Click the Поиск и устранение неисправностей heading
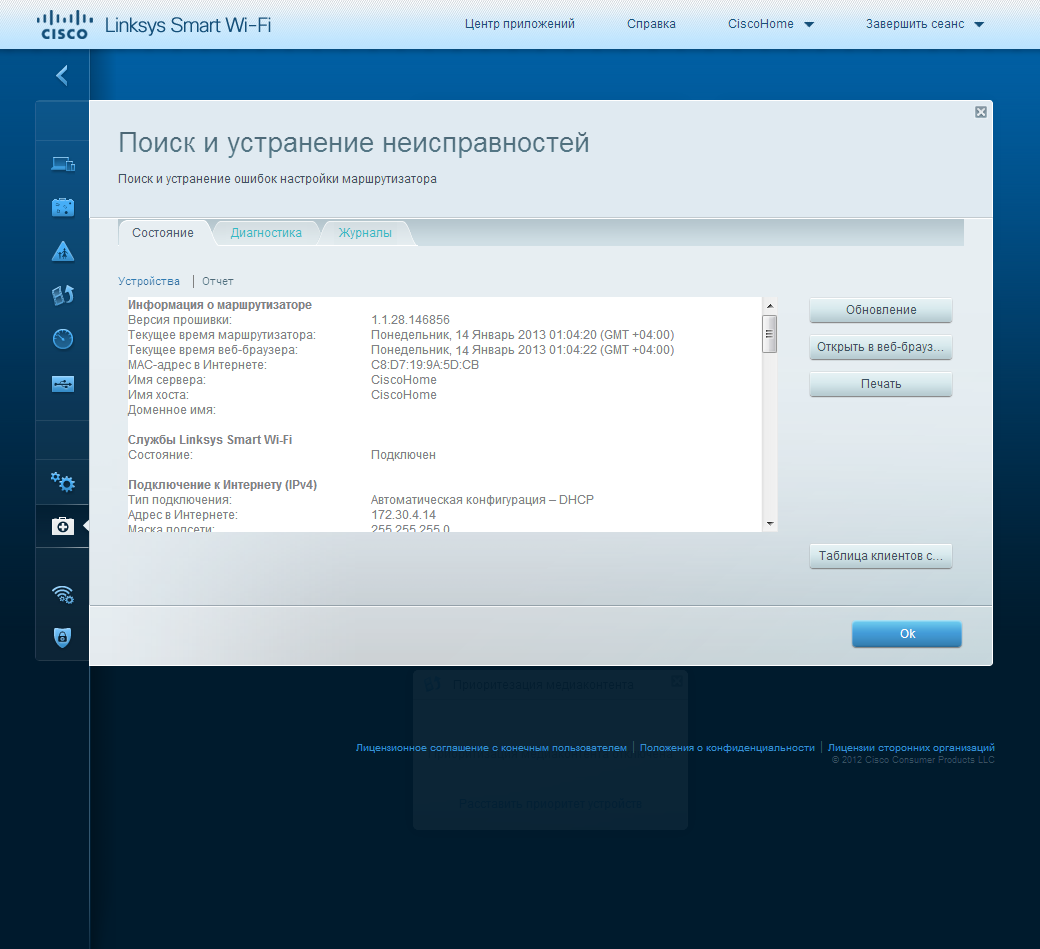 [x=354, y=143]
